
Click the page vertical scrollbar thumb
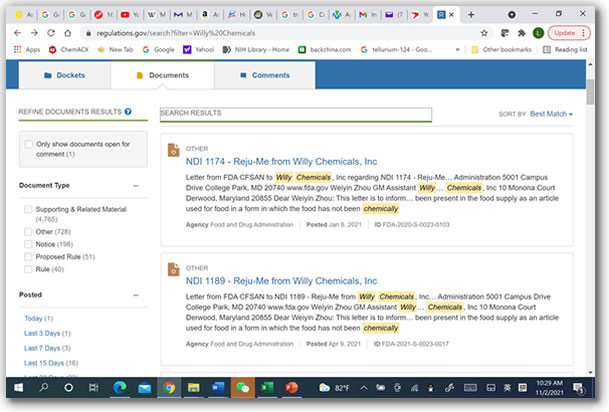coord(590,92)
